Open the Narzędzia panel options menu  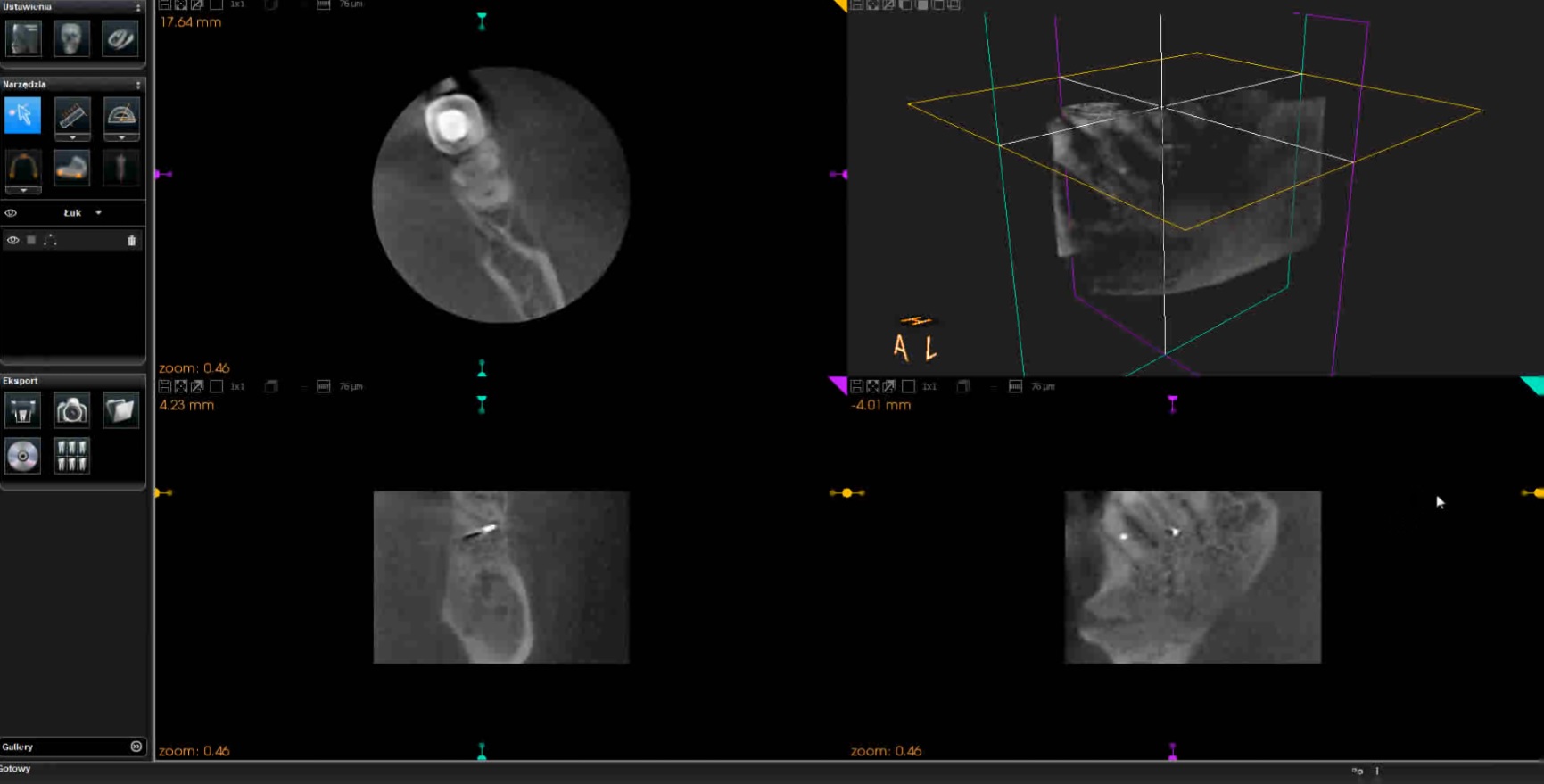click(x=137, y=85)
